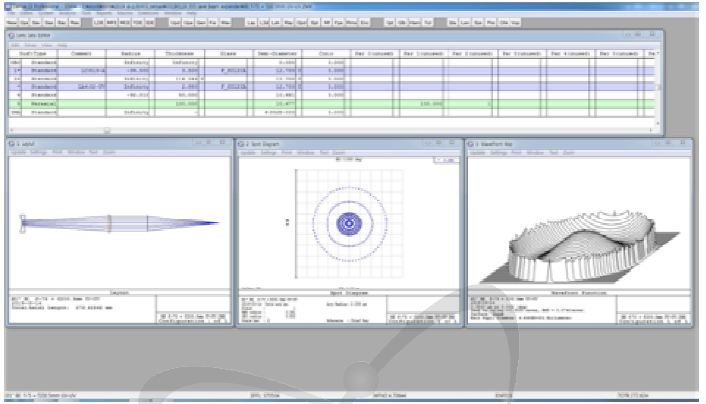
Task: Click Settings in the Spot Diagram window
Action: coord(268,153)
